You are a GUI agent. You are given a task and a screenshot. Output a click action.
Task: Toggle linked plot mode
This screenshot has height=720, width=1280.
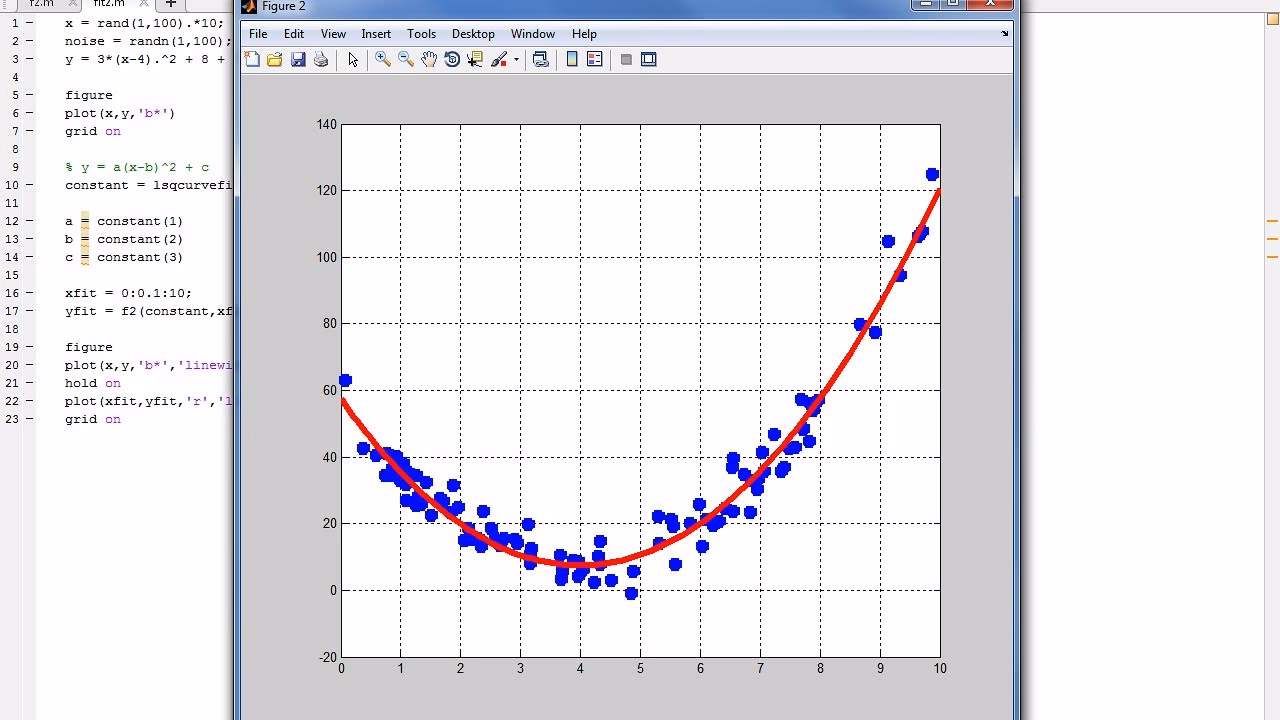540,59
